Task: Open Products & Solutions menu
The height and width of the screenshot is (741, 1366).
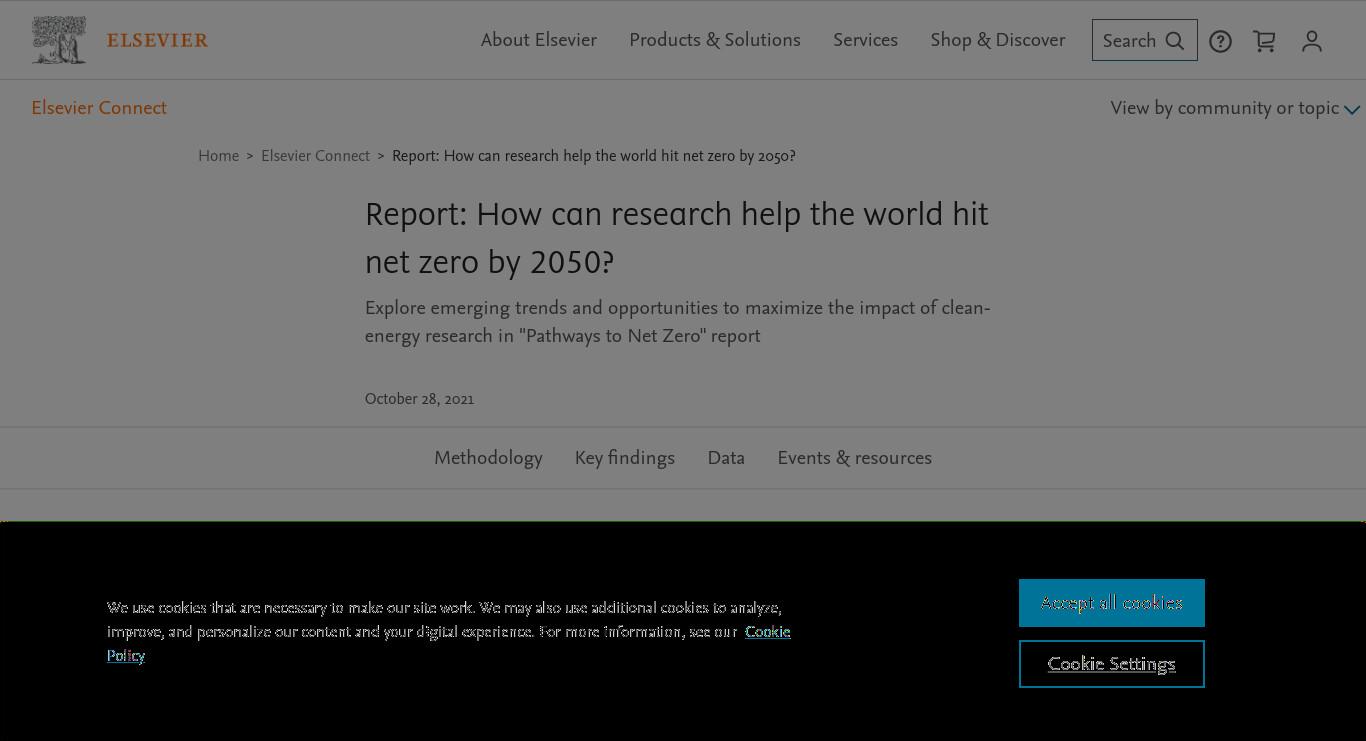Action: point(715,40)
